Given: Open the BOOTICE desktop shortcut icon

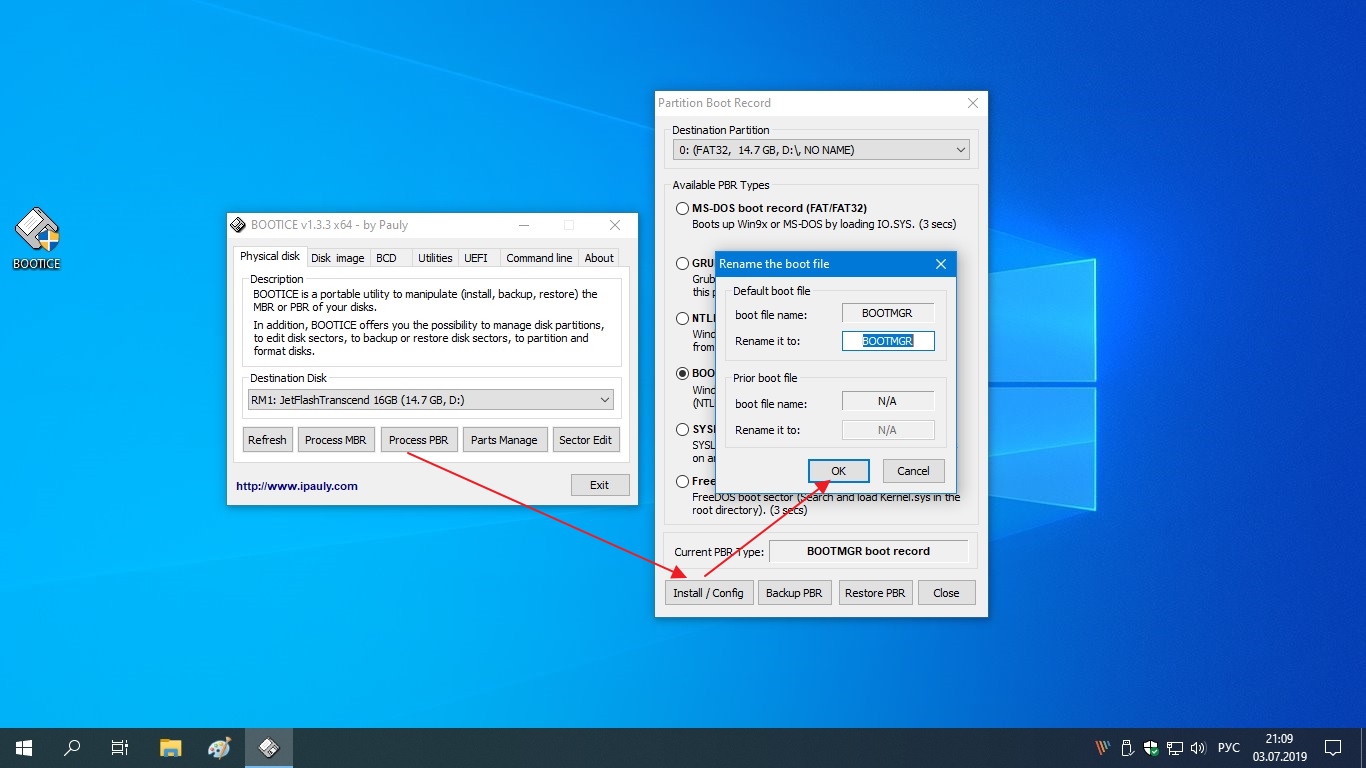Looking at the screenshot, I should point(37,239).
